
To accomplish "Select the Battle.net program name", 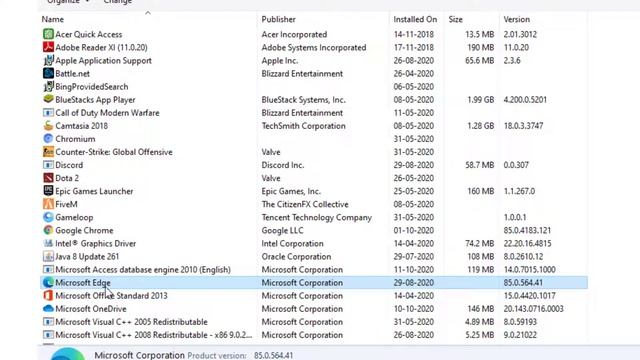I will click(72, 73).
